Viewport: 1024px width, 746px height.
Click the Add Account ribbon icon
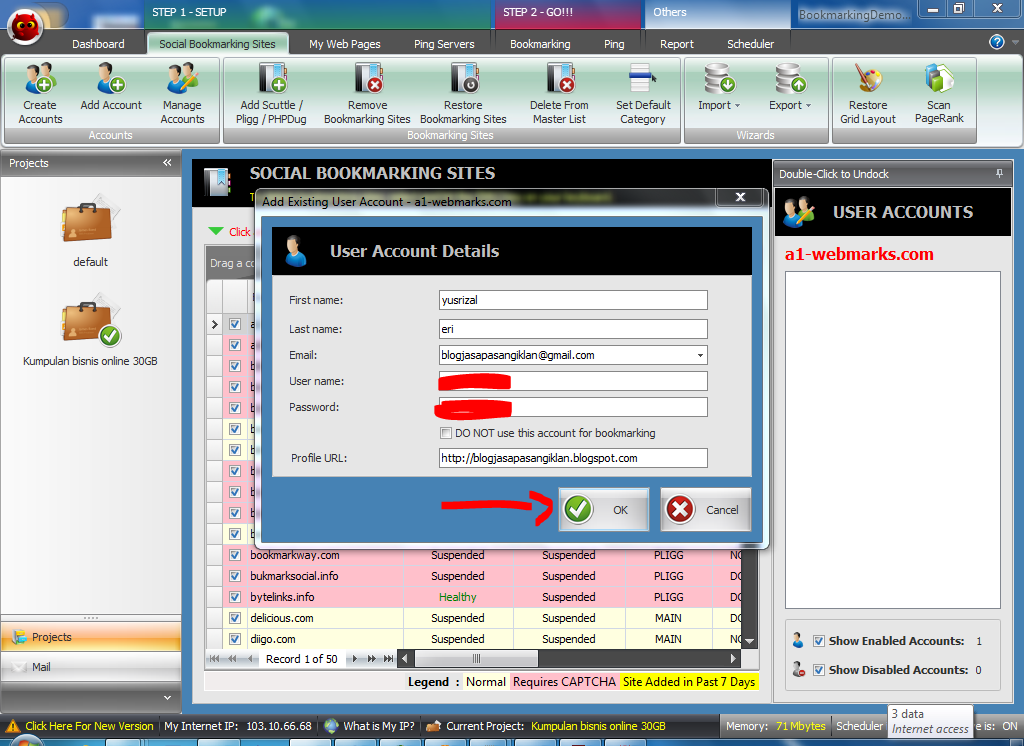point(111,87)
